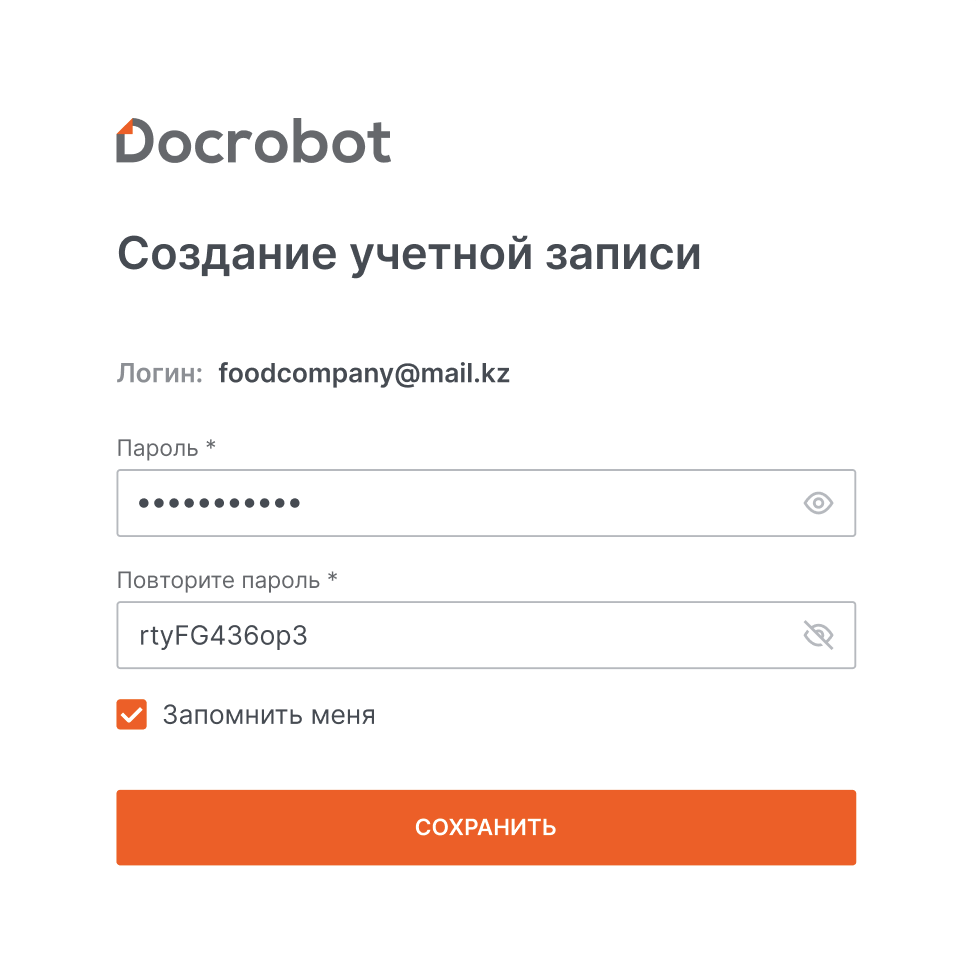The height and width of the screenshot is (980, 976).
Task: Show the password using the eye icon
Action: coord(818,503)
